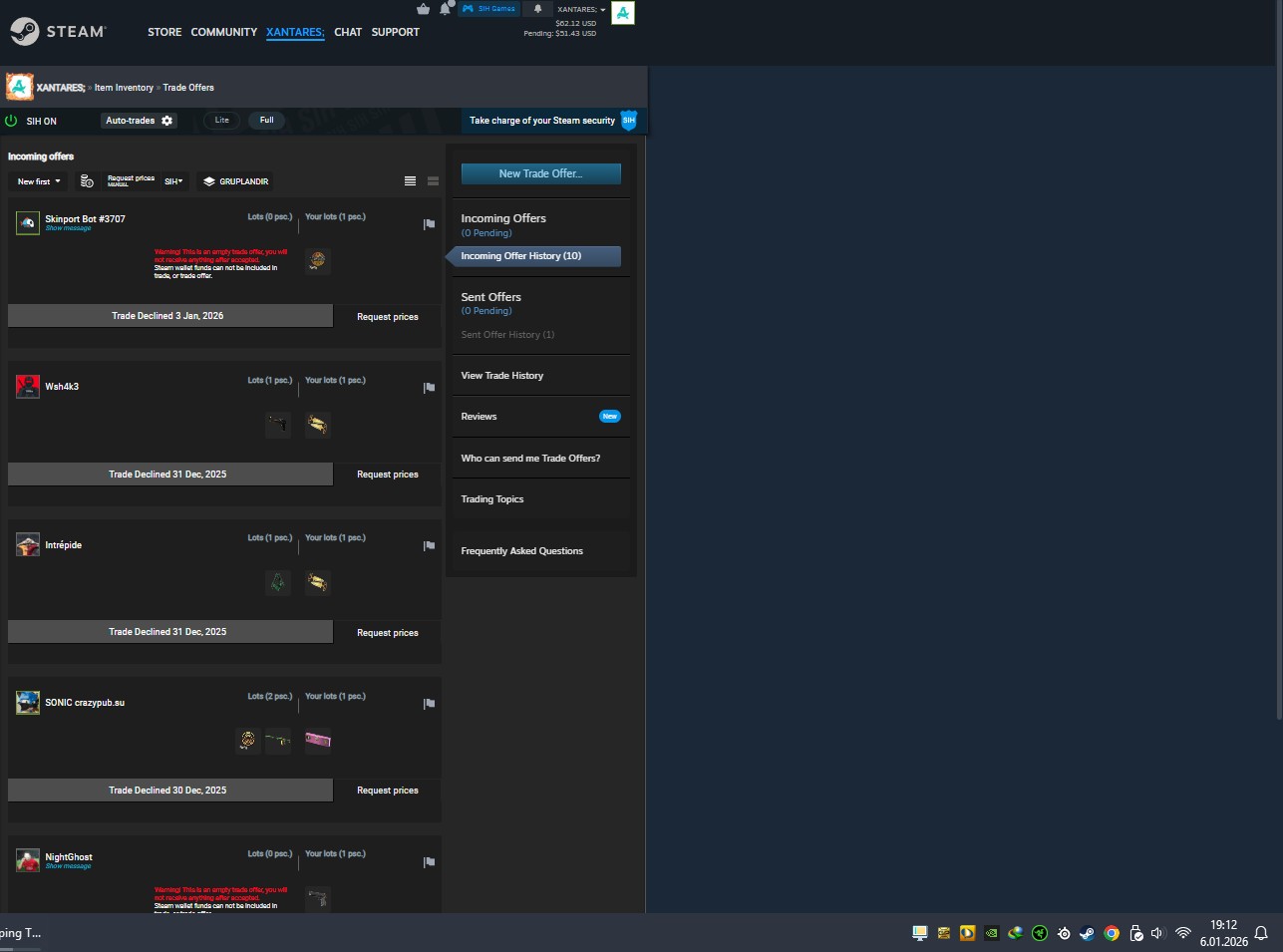Open the Steam logo home link
1283x952 pixels.
(x=58, y=32)
